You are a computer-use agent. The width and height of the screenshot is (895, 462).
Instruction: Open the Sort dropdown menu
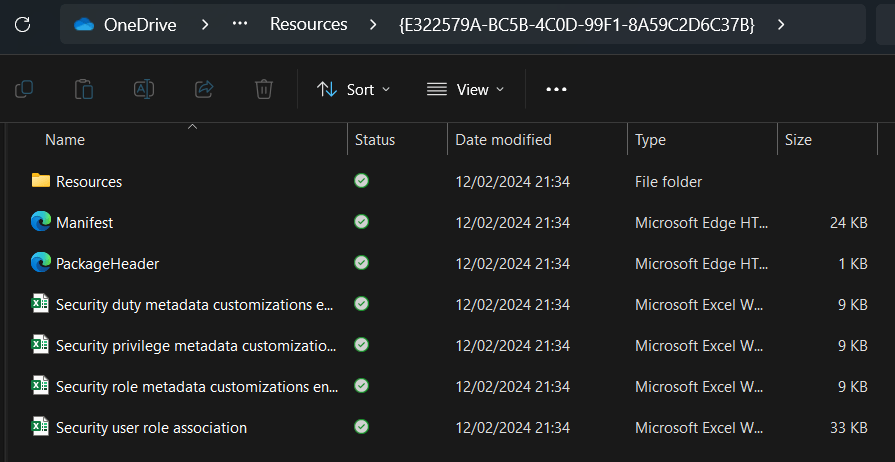[354, 89]
